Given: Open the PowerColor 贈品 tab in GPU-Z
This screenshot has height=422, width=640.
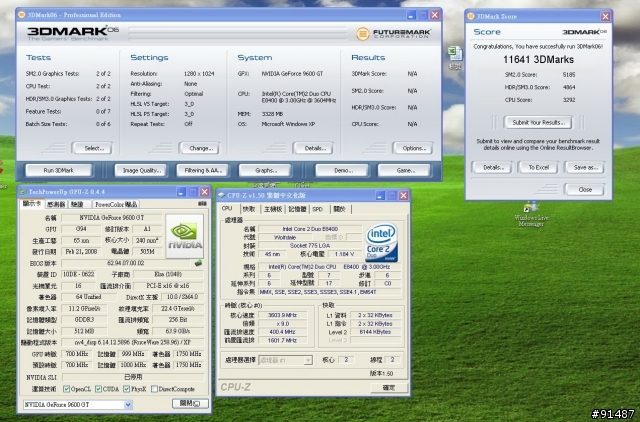Looking at the screenshot, I should (116, 204).
